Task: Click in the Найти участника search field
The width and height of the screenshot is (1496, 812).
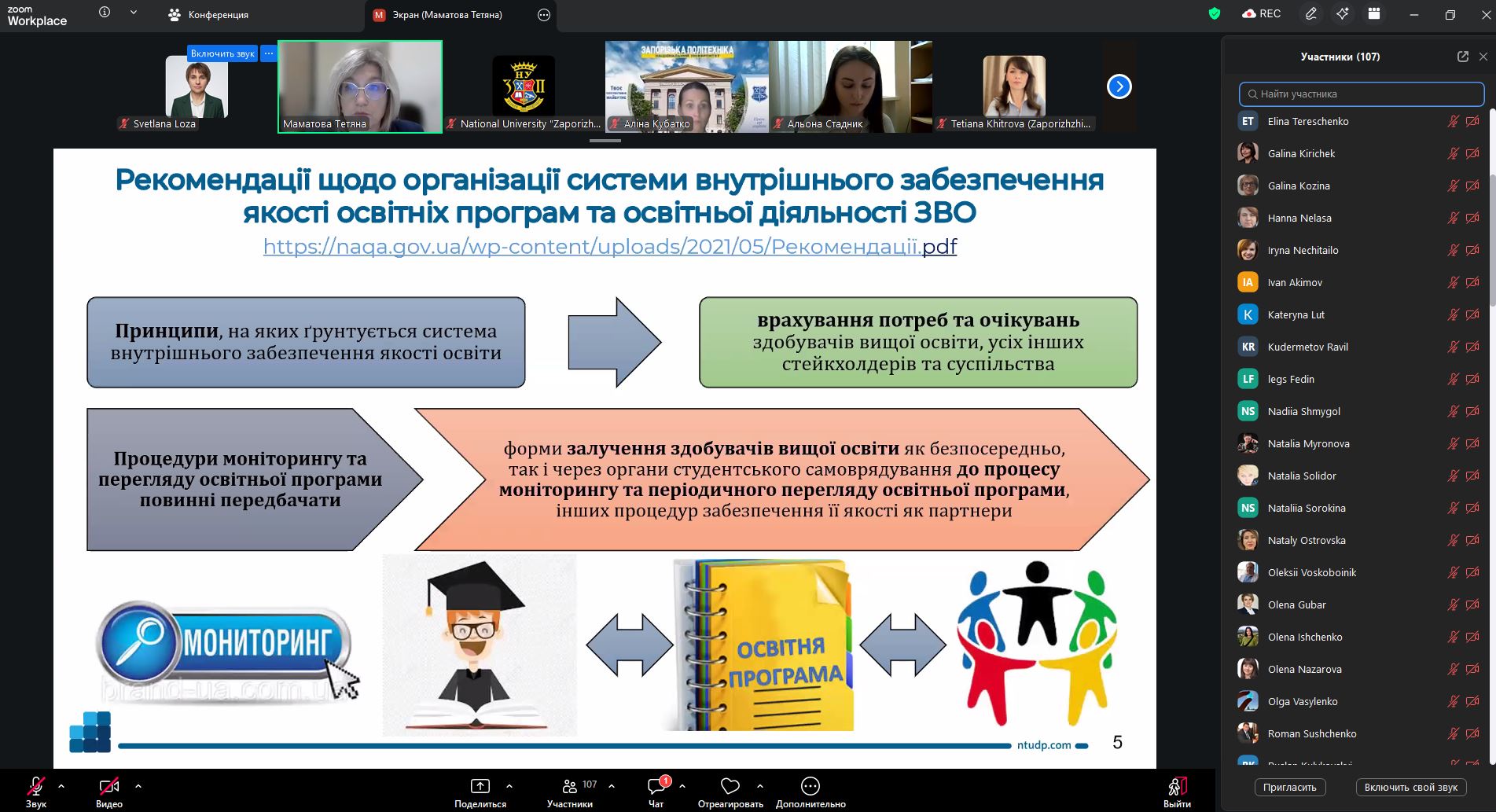Action: coord(1362,94)
